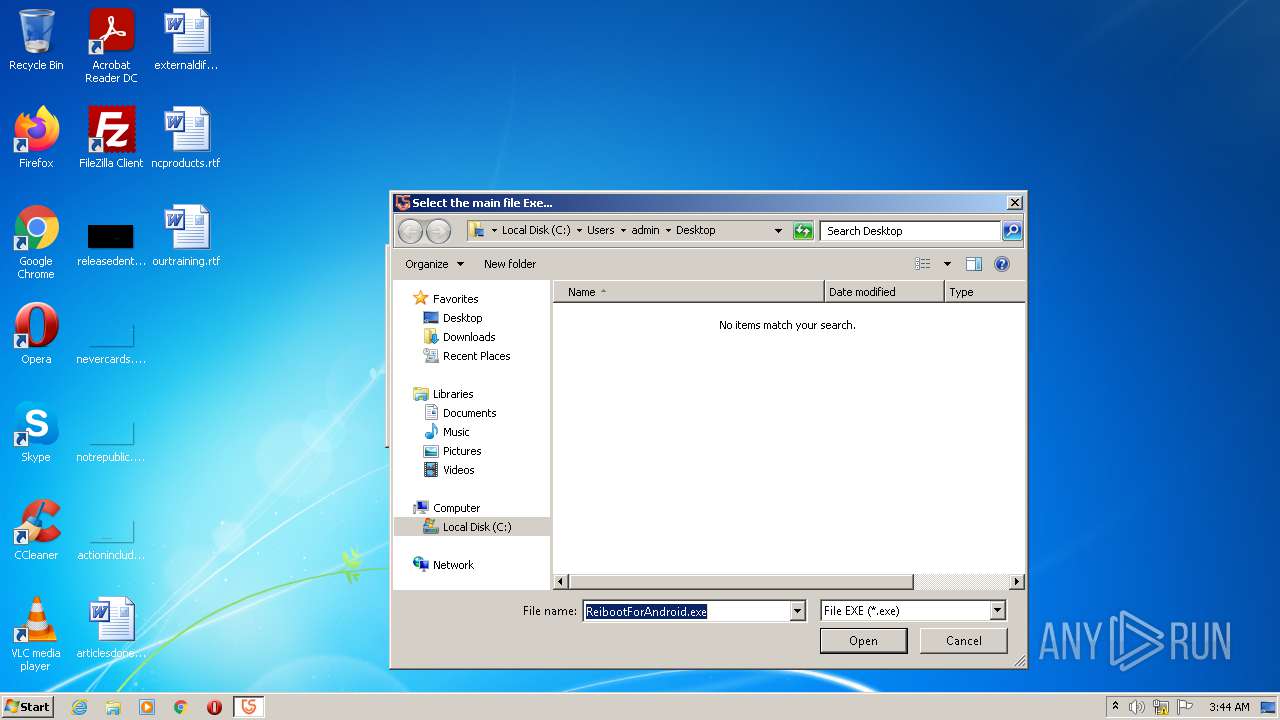The image size is (1280, 720).
Task: Open the Organize menu
Action: [434, 264]
